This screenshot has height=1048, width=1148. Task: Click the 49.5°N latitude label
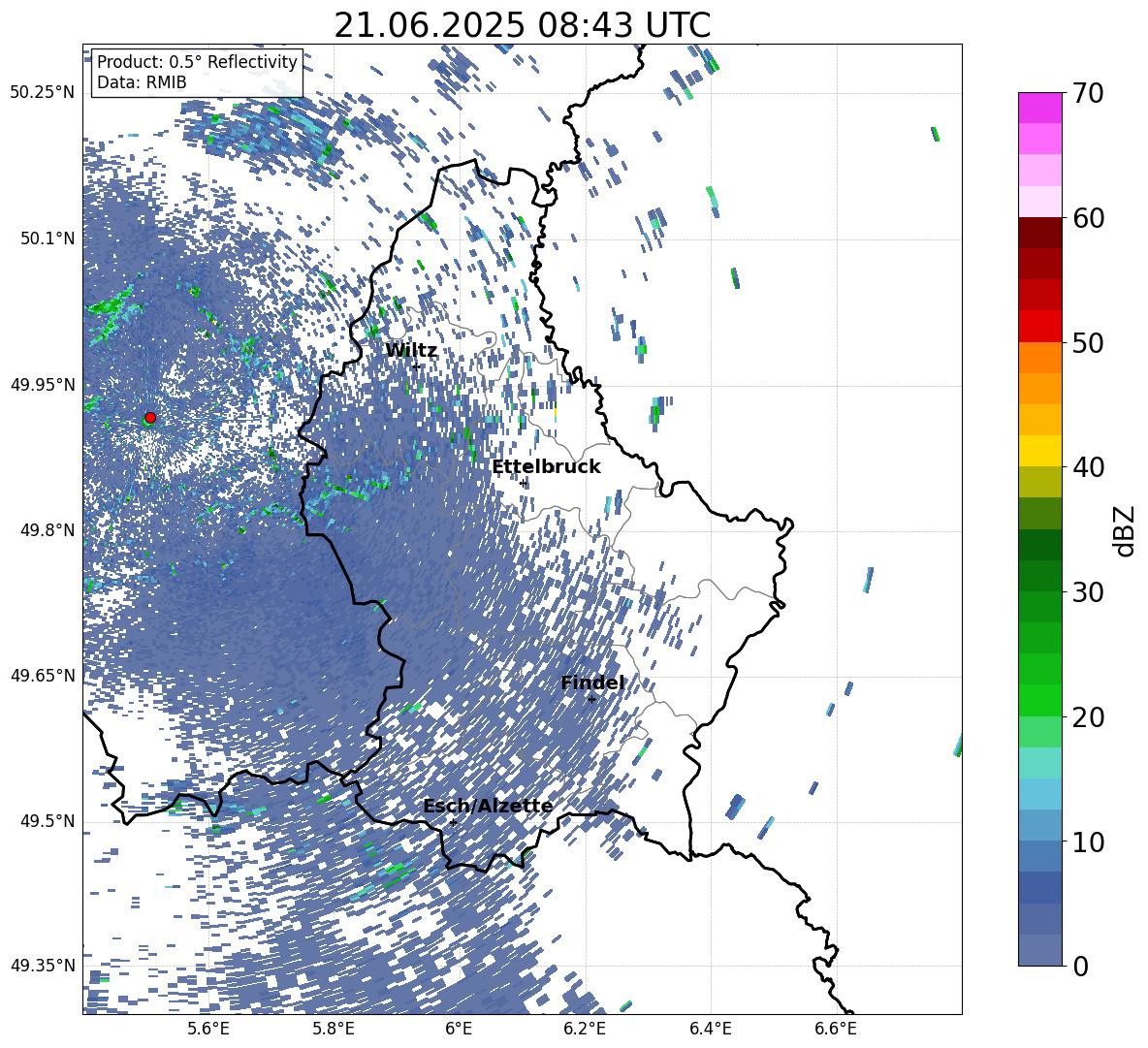click(x=48, y=821)
